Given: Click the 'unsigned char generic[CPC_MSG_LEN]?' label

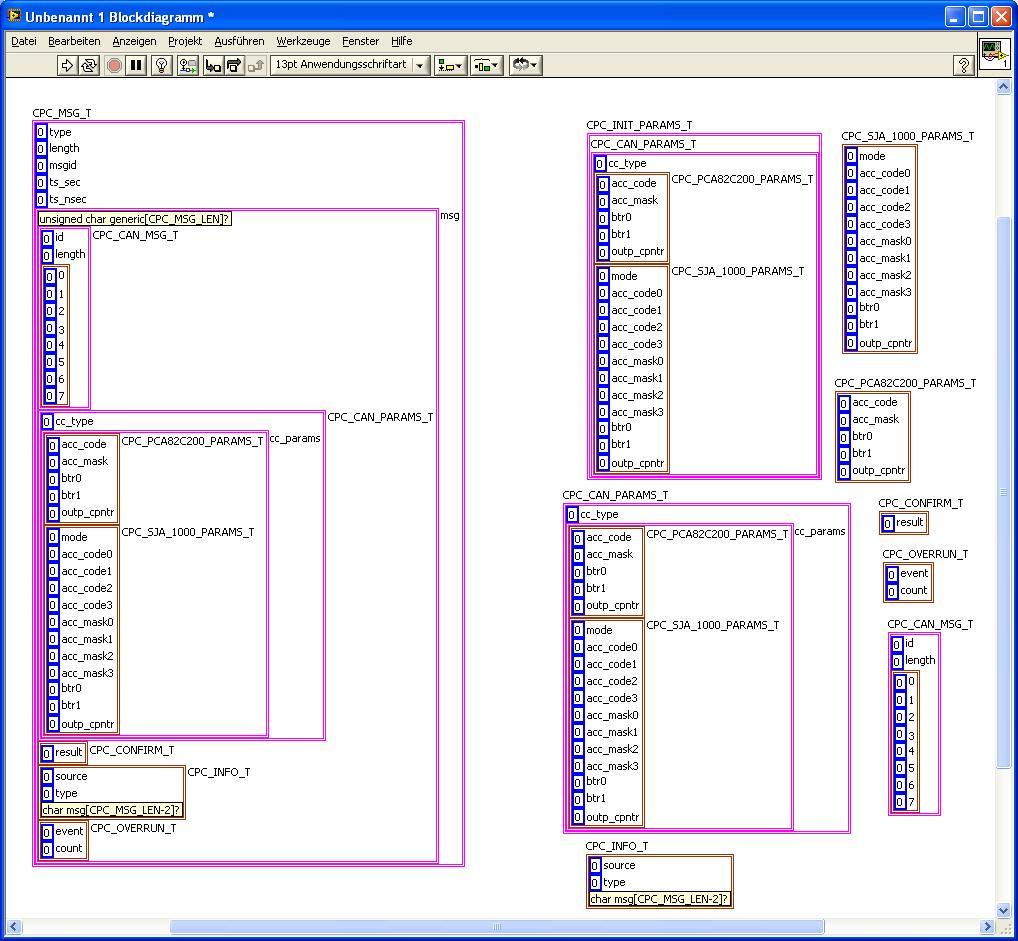Looking at the screenshot, I should (135, 219).
